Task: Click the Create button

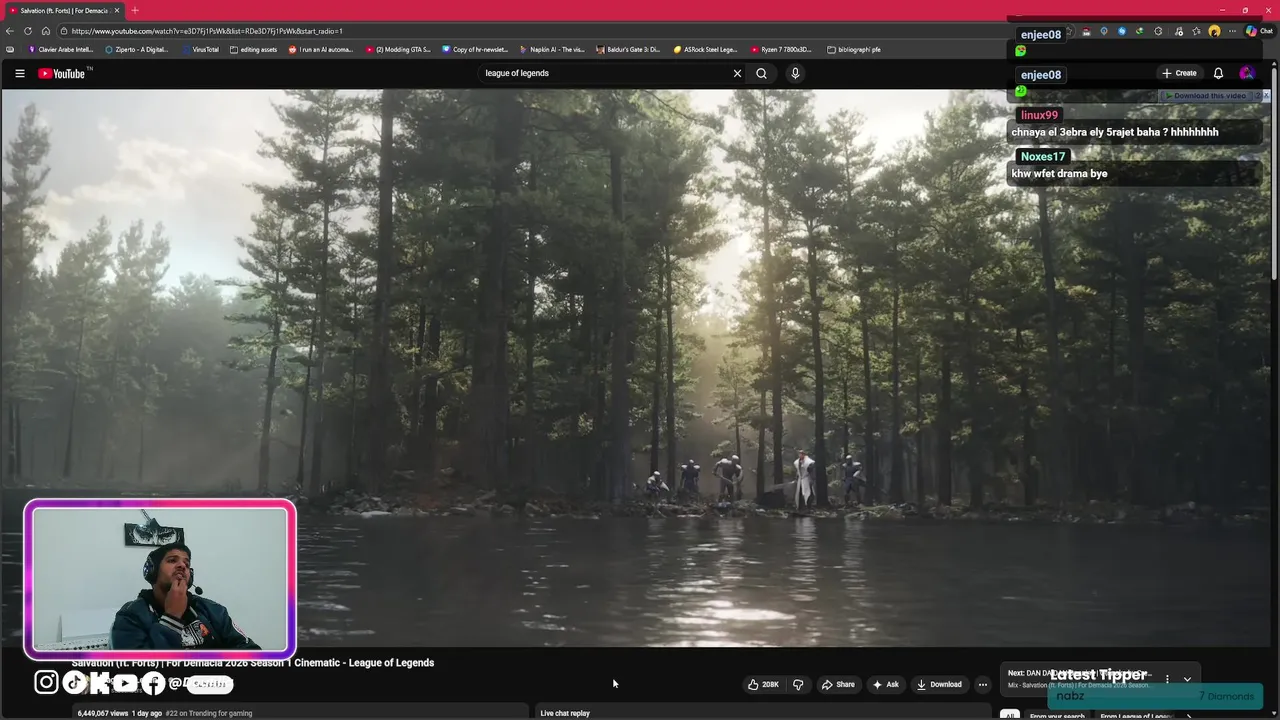Action: point(1179,73)
